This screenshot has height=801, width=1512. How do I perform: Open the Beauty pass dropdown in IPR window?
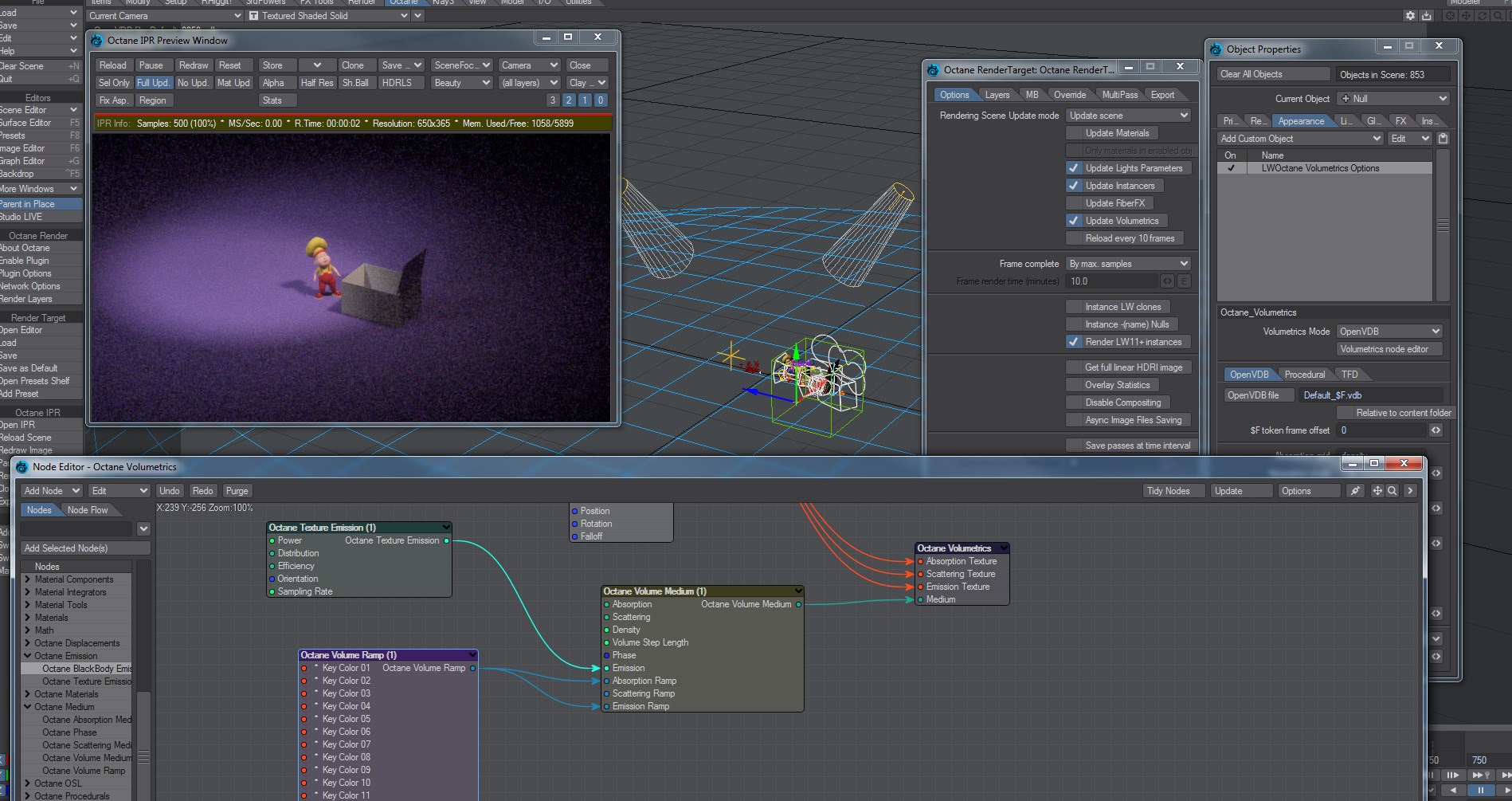point(461,83)
